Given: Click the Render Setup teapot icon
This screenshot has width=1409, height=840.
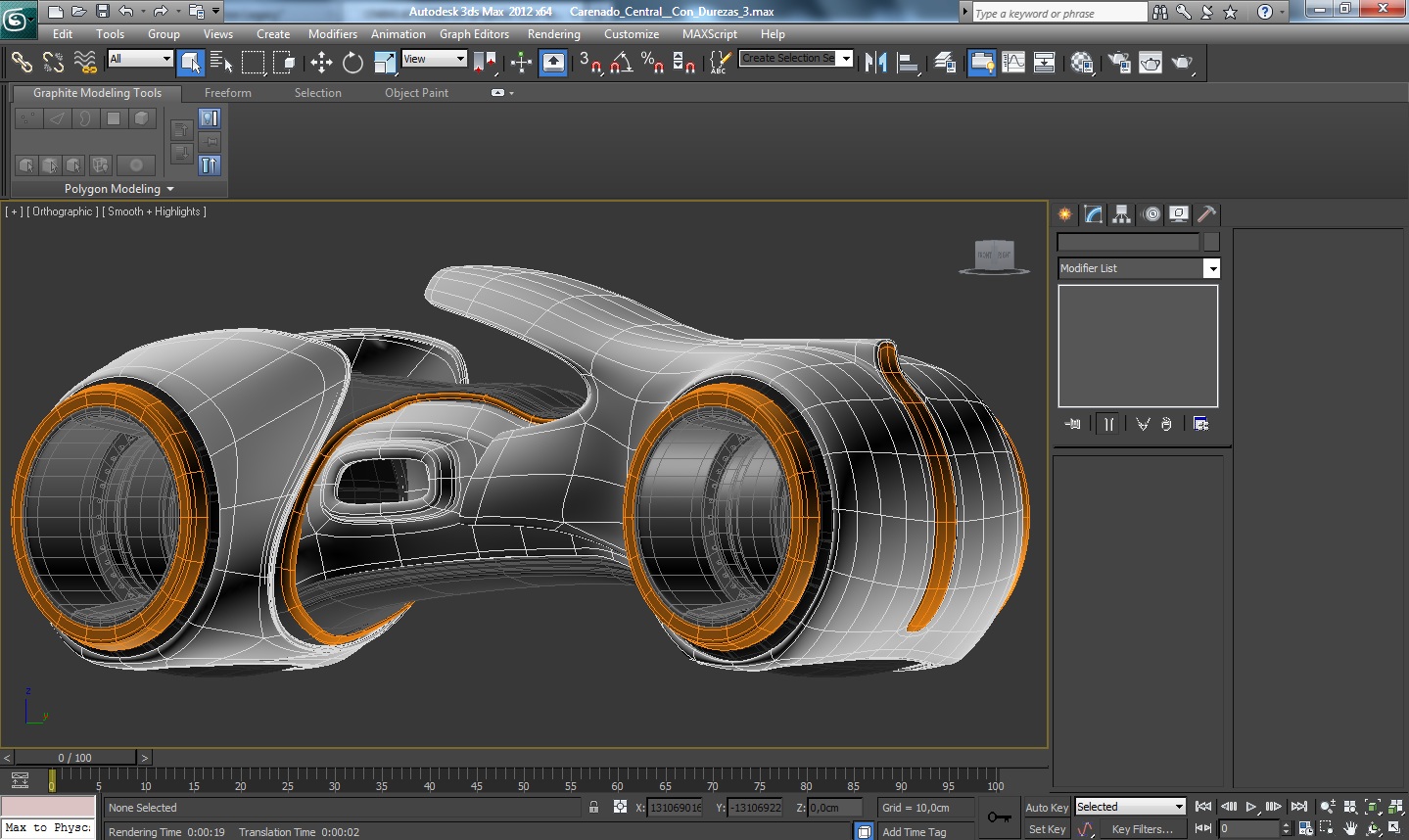Looking at the screenshot, I should (x=1119, y=64).
